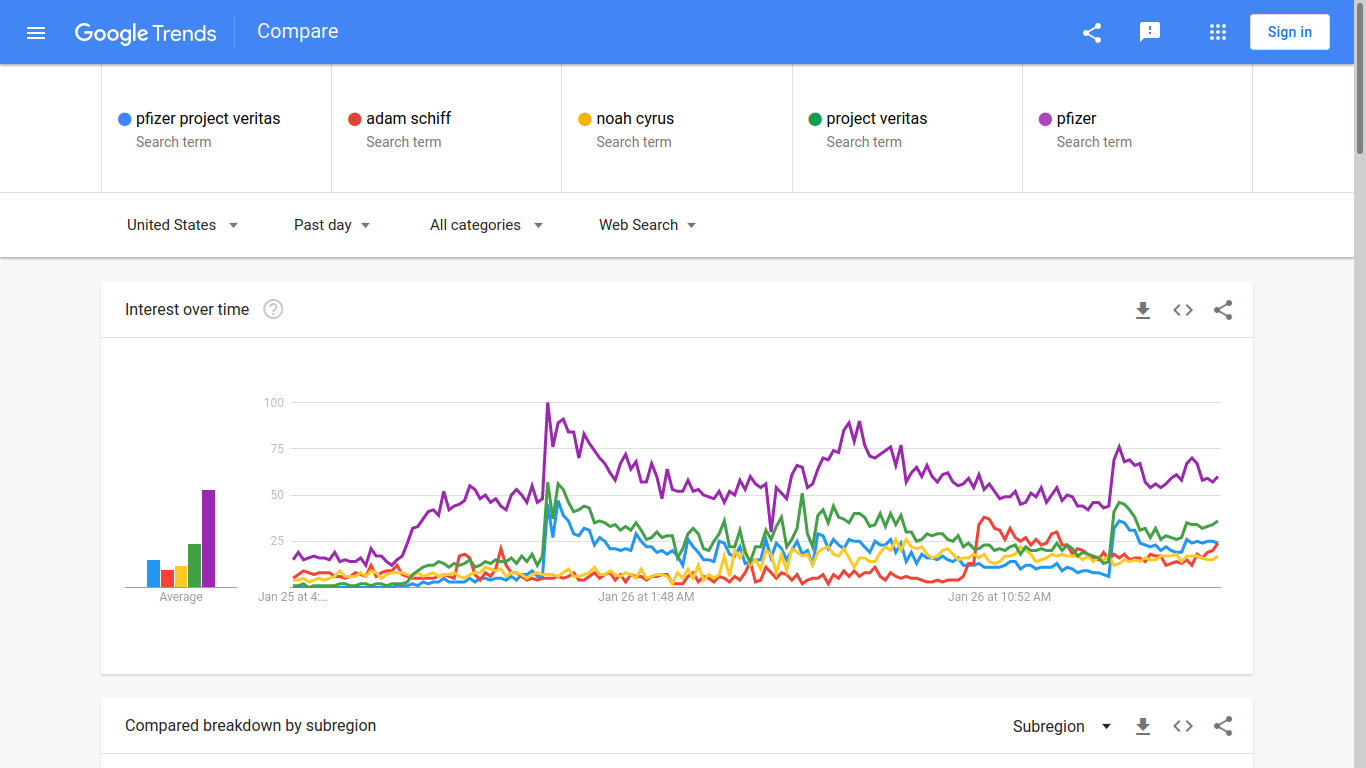Click the 100 y-axis value label
Viewport: 1366px width, 768px height.
[273, 403]
